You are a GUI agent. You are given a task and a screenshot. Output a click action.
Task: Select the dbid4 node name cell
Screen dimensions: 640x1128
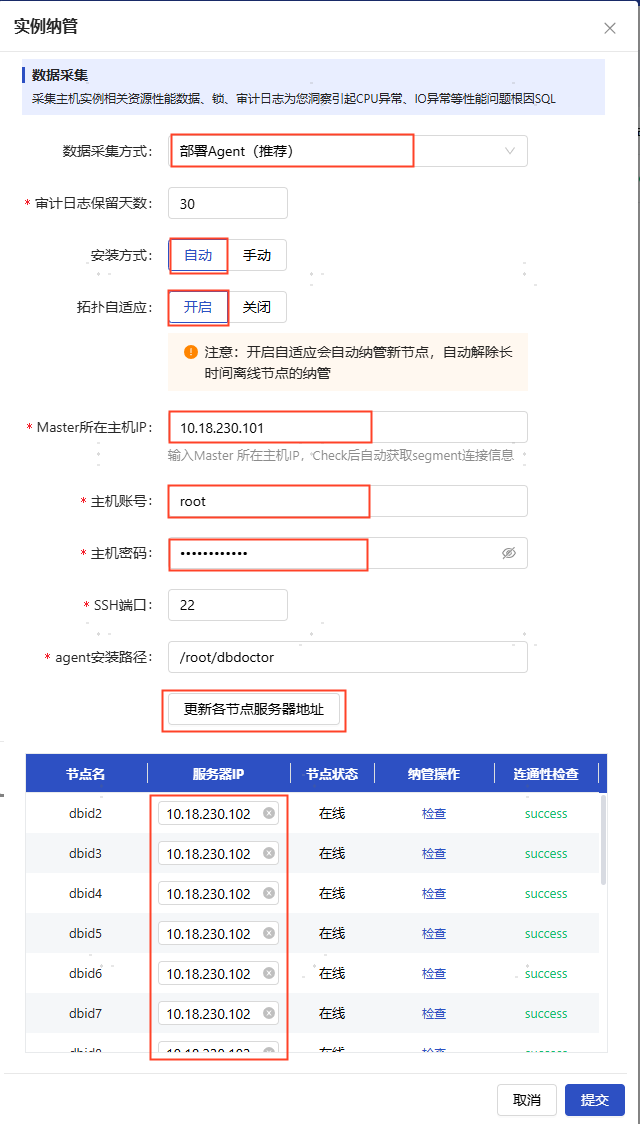pyautogui.click(x=86, y=893)
